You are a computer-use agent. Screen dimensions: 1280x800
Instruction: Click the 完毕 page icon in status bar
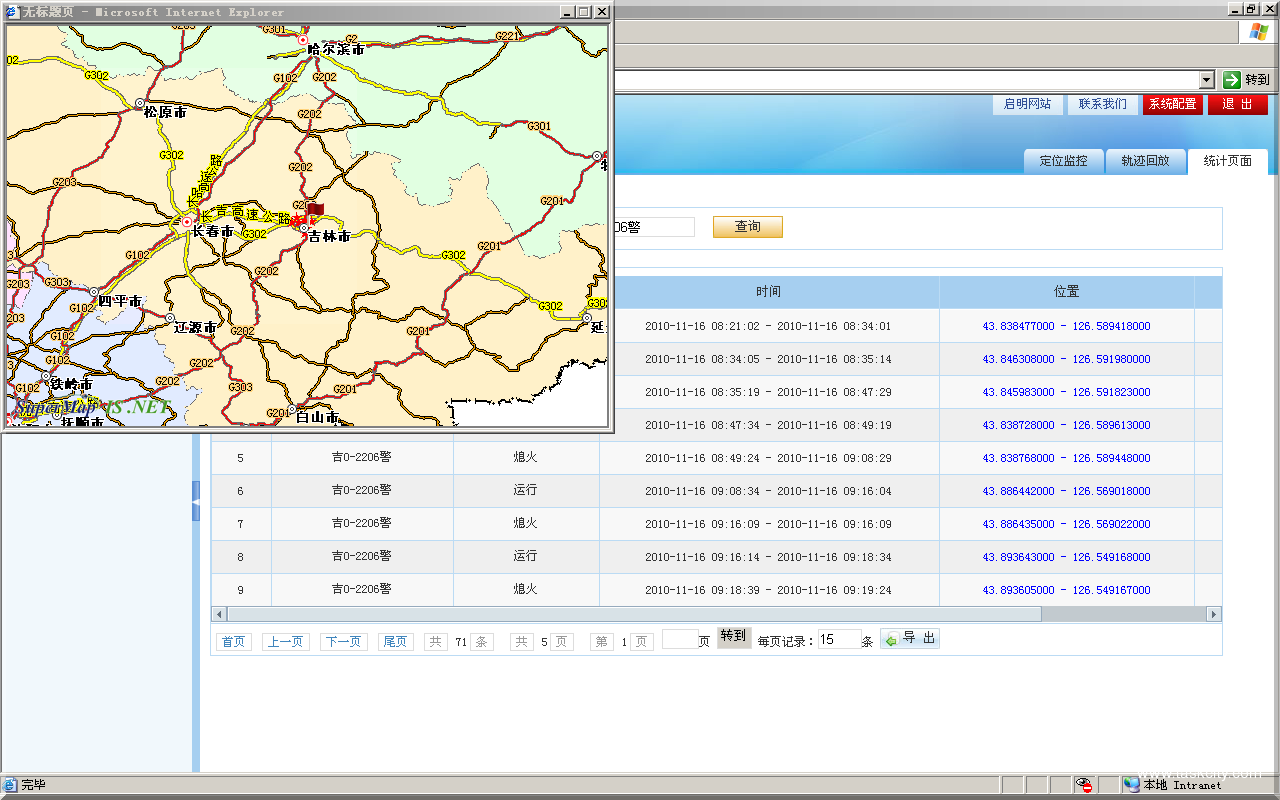(10, 785)
